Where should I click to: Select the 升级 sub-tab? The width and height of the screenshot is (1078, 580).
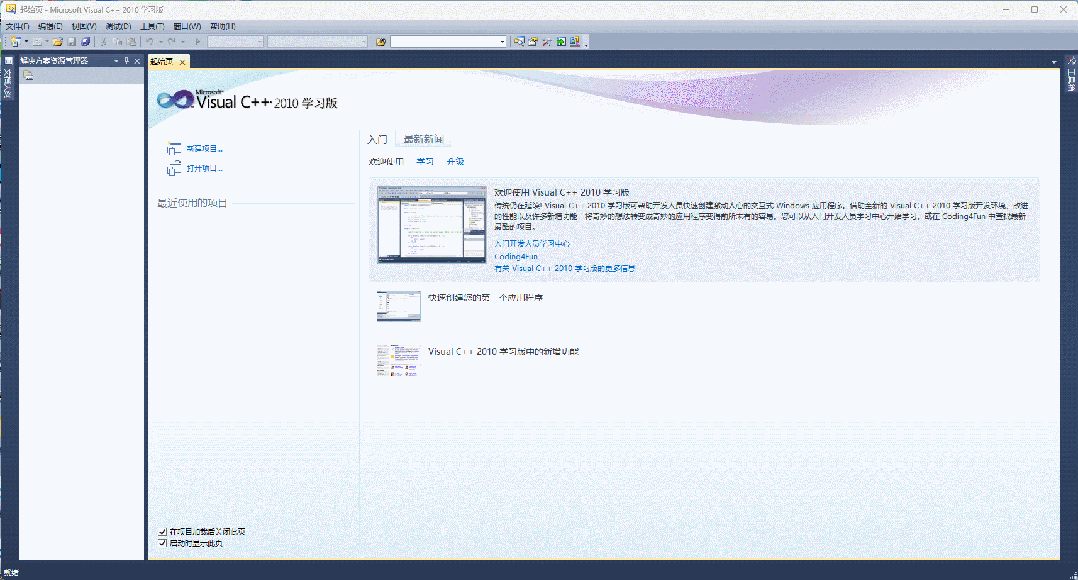click(455, 161)
